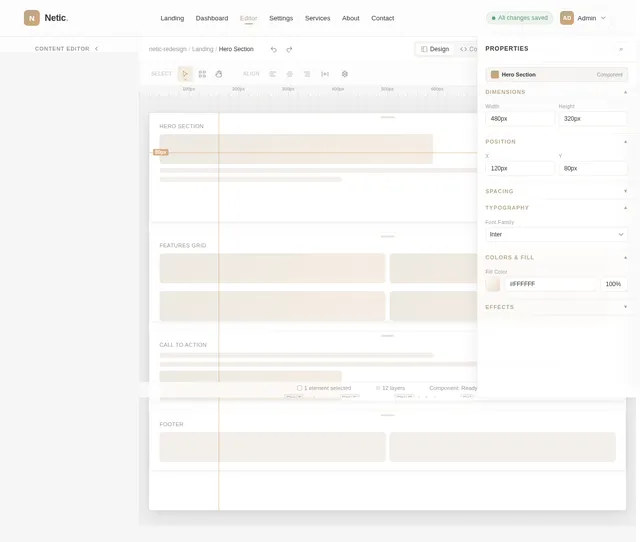
Task: Open the Settings nav link
Action: (281, 18)
